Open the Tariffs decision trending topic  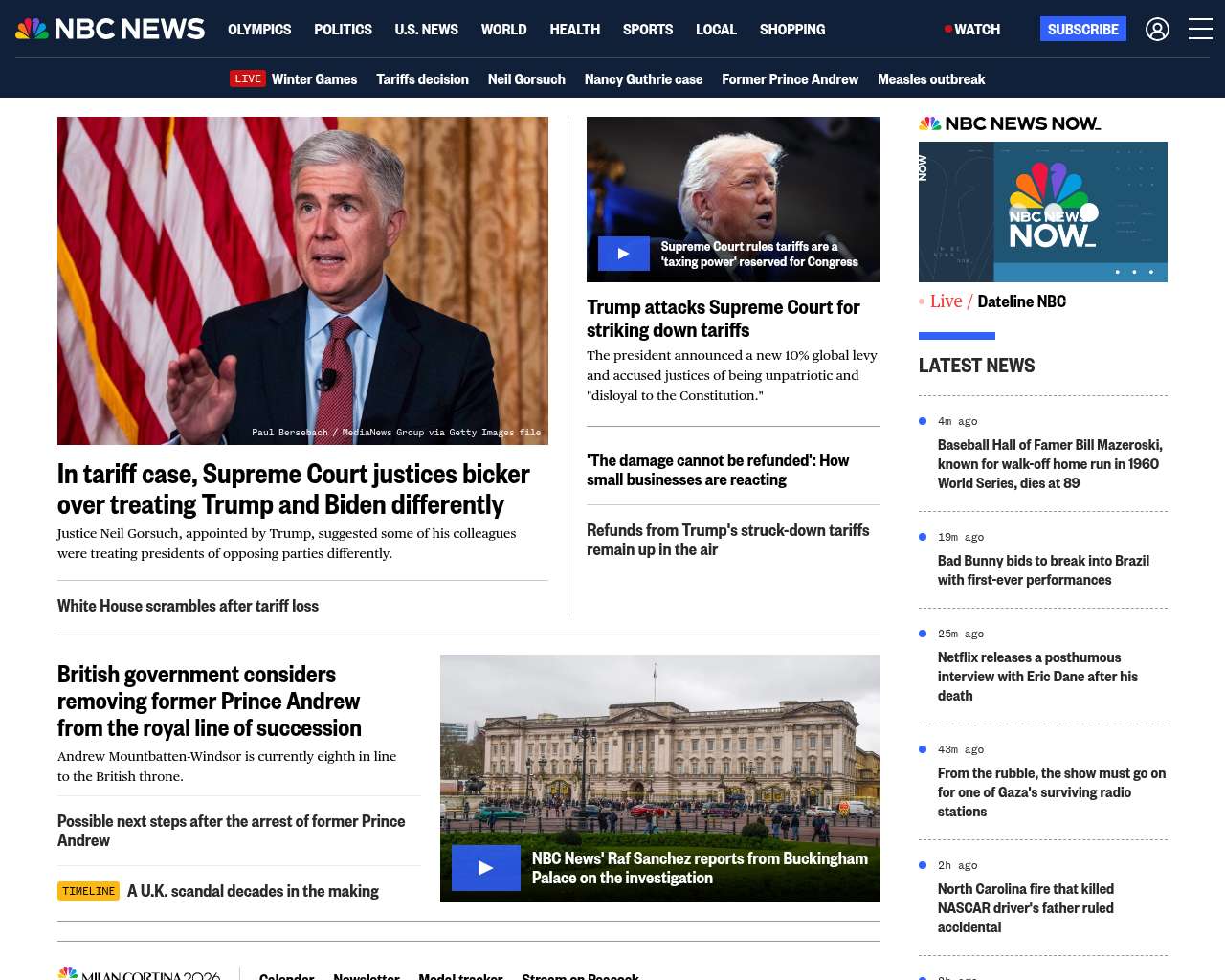click(422, 79)
